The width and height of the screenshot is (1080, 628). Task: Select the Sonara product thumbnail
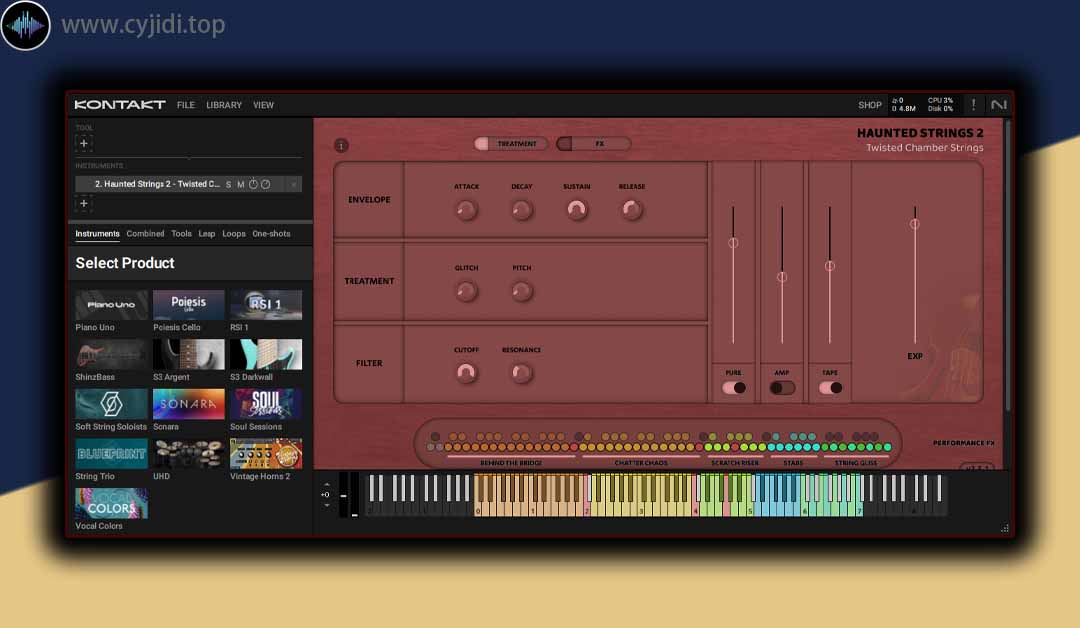click(x=189, y=404)
